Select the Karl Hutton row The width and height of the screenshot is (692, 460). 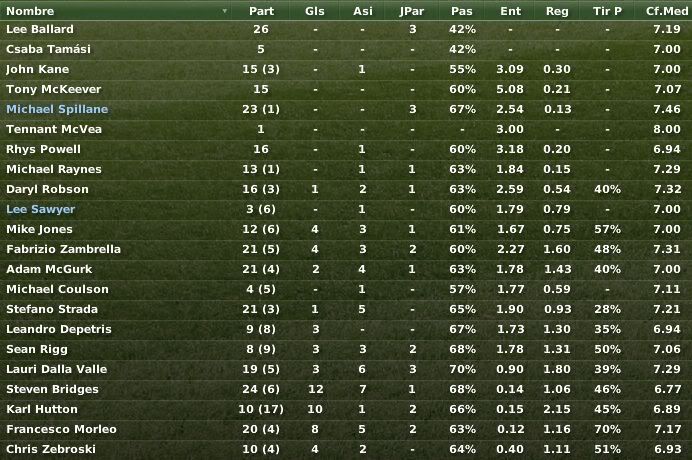[x=346, y=409]
